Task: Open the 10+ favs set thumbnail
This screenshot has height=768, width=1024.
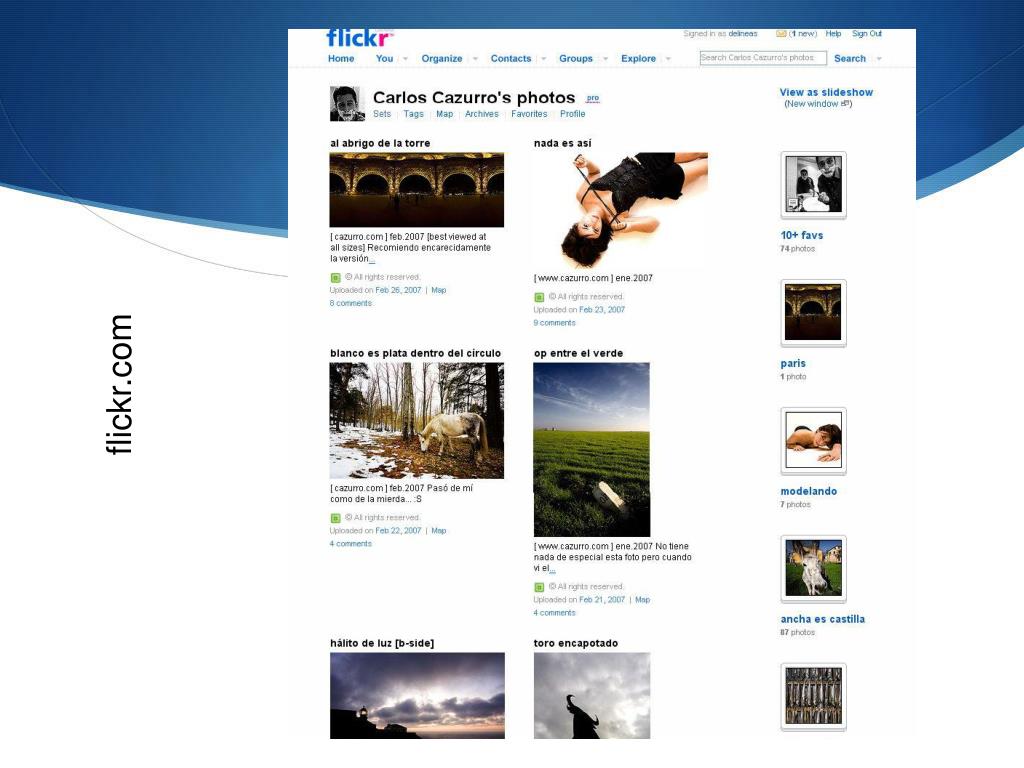Action: tap(814, 185)
